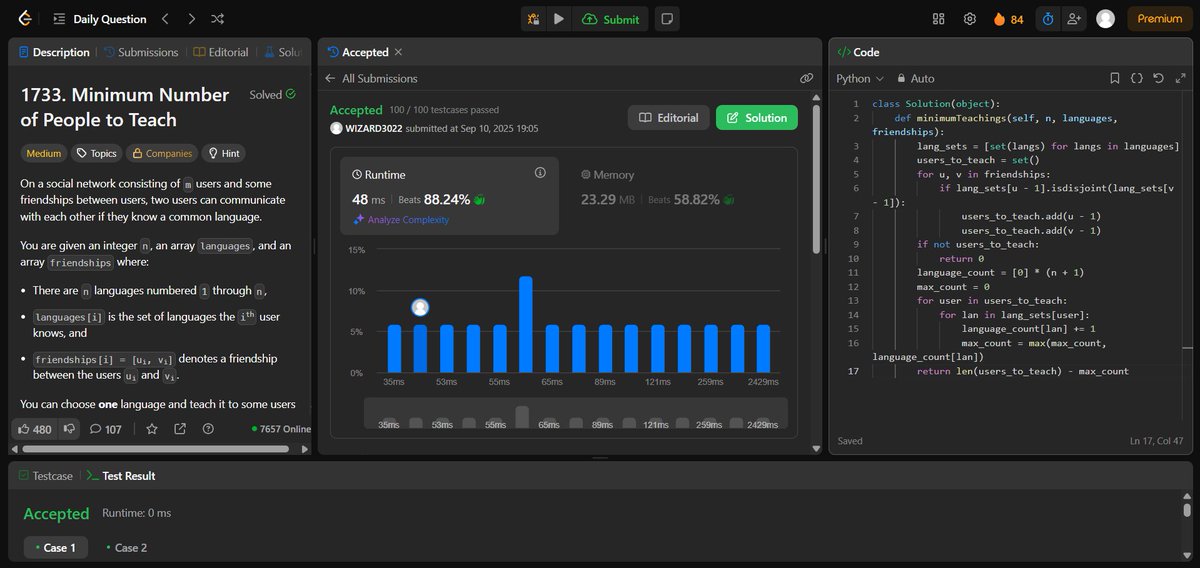The image size is (1200, 568).
Task: Click the Solved status label
Action: [x=273, y=95]
